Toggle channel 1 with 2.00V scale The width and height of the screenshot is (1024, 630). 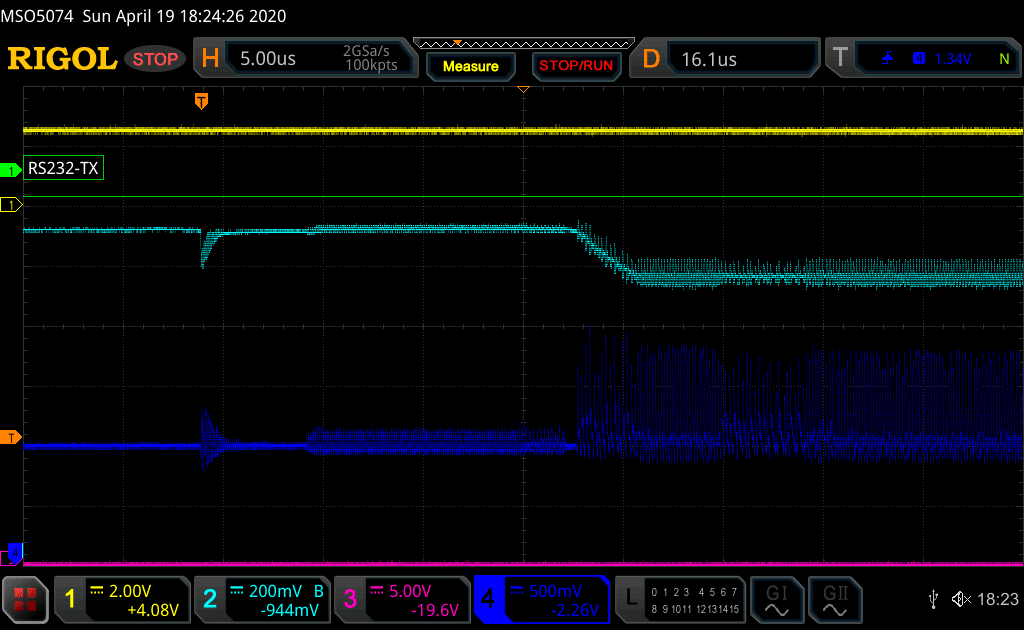[122, 599]
